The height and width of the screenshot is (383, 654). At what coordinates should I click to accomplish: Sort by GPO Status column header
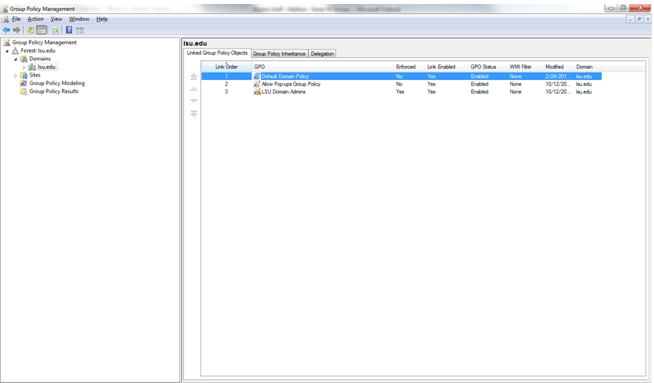coord(488,67)
